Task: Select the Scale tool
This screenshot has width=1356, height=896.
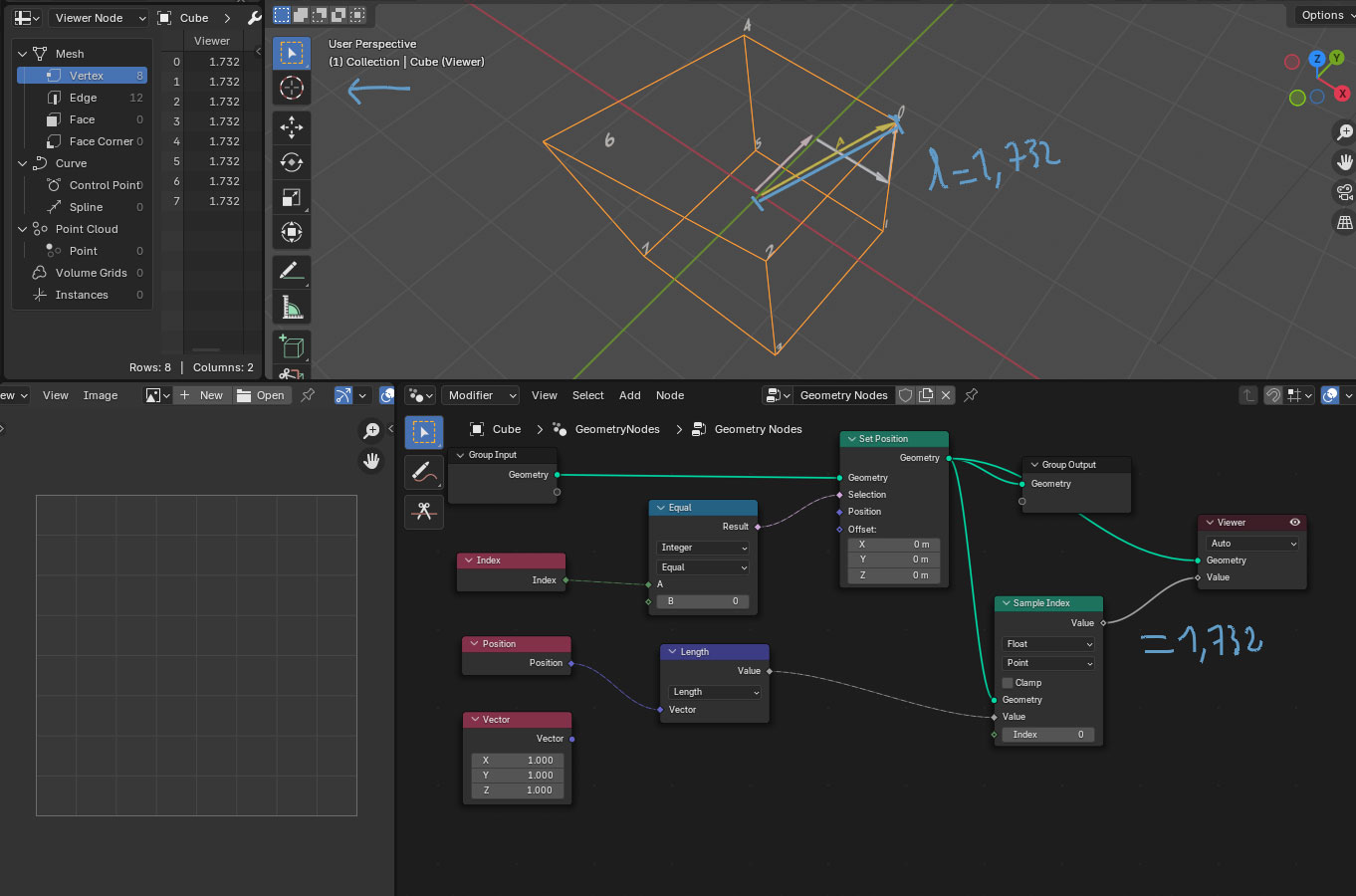Action: click(x=292, y=197)
